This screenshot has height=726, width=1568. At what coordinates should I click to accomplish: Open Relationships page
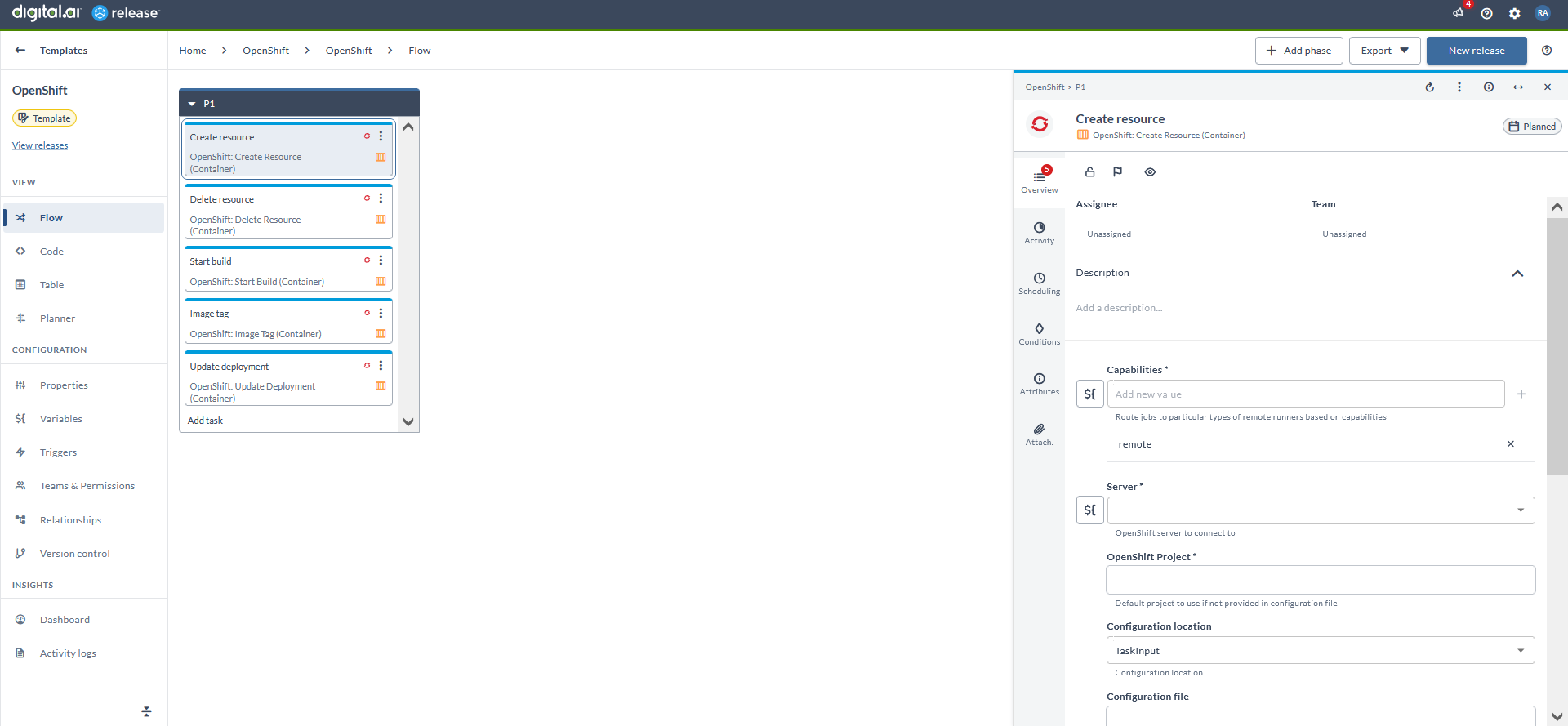click(x=84, y=520)
